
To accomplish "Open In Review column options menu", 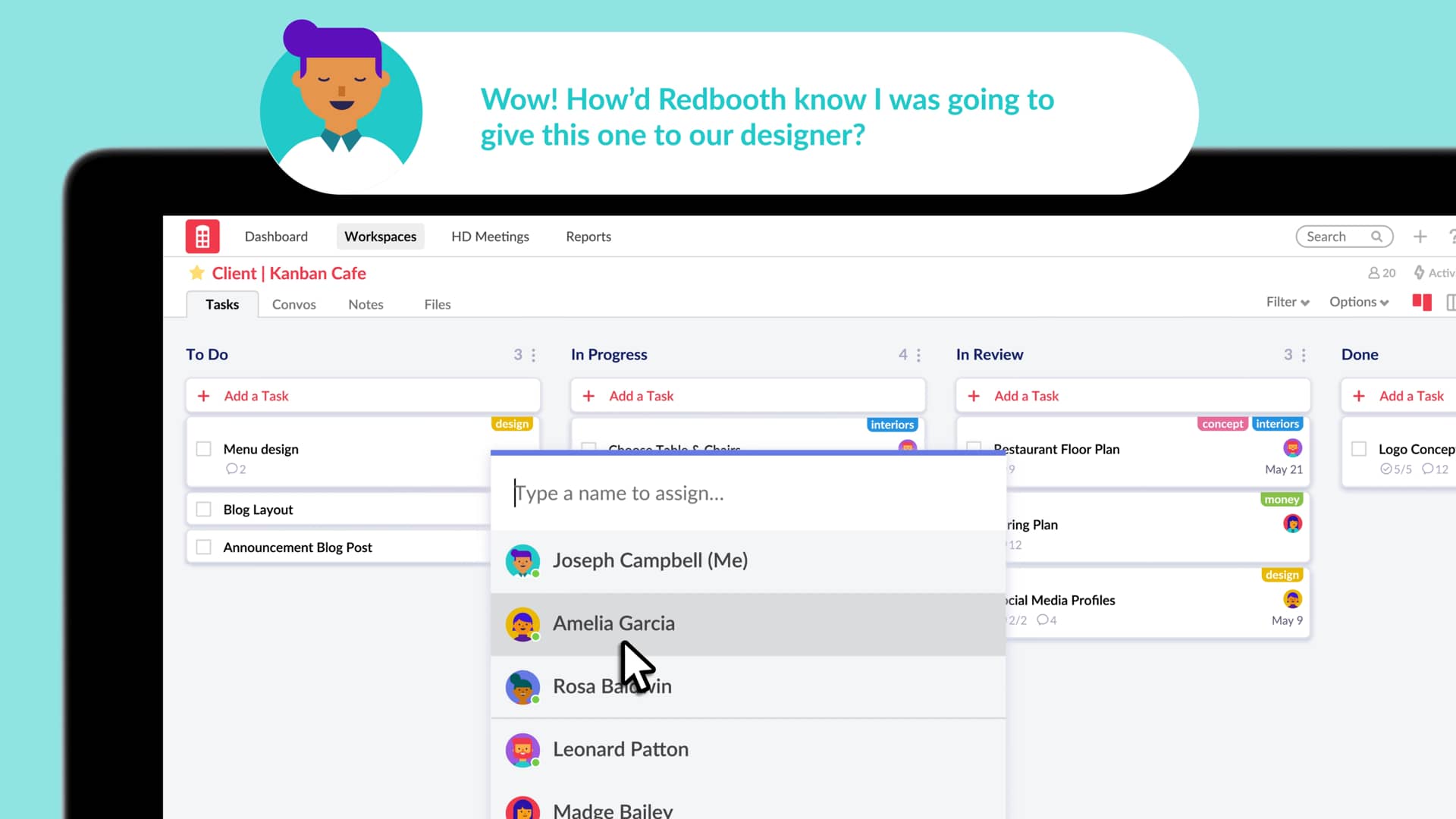I will click(x=1304, y=355).
